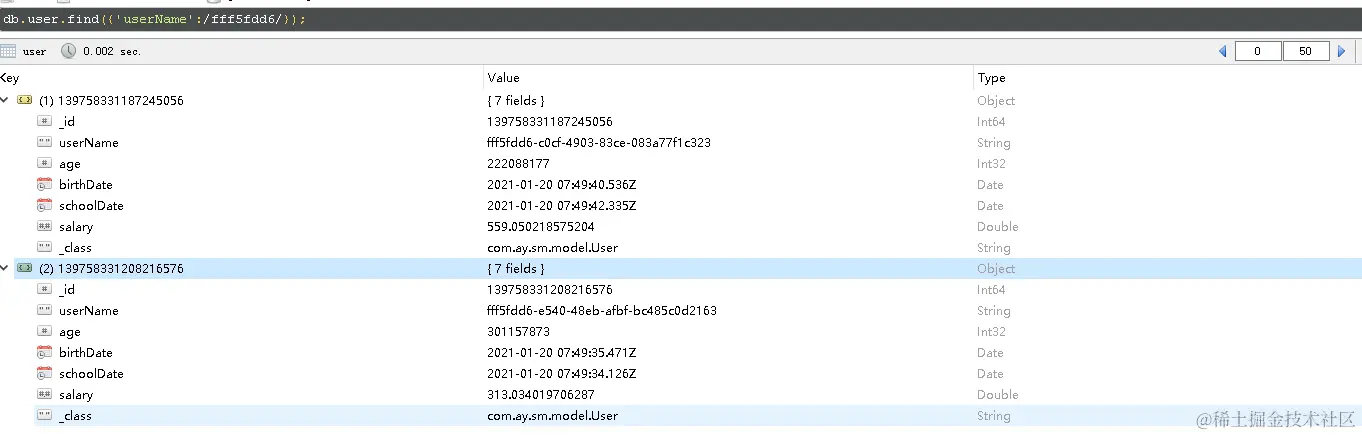This screenshot has width=1362, height=436.
Task: Click the user collection table icon
Action: pyautogui.click(x=8, y=51)
